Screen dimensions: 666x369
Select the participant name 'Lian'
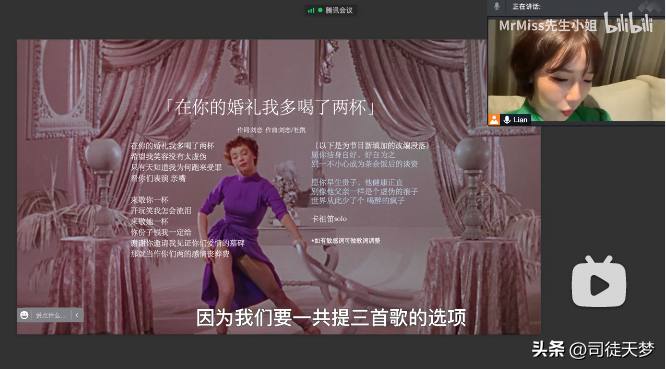coord(520,120)
